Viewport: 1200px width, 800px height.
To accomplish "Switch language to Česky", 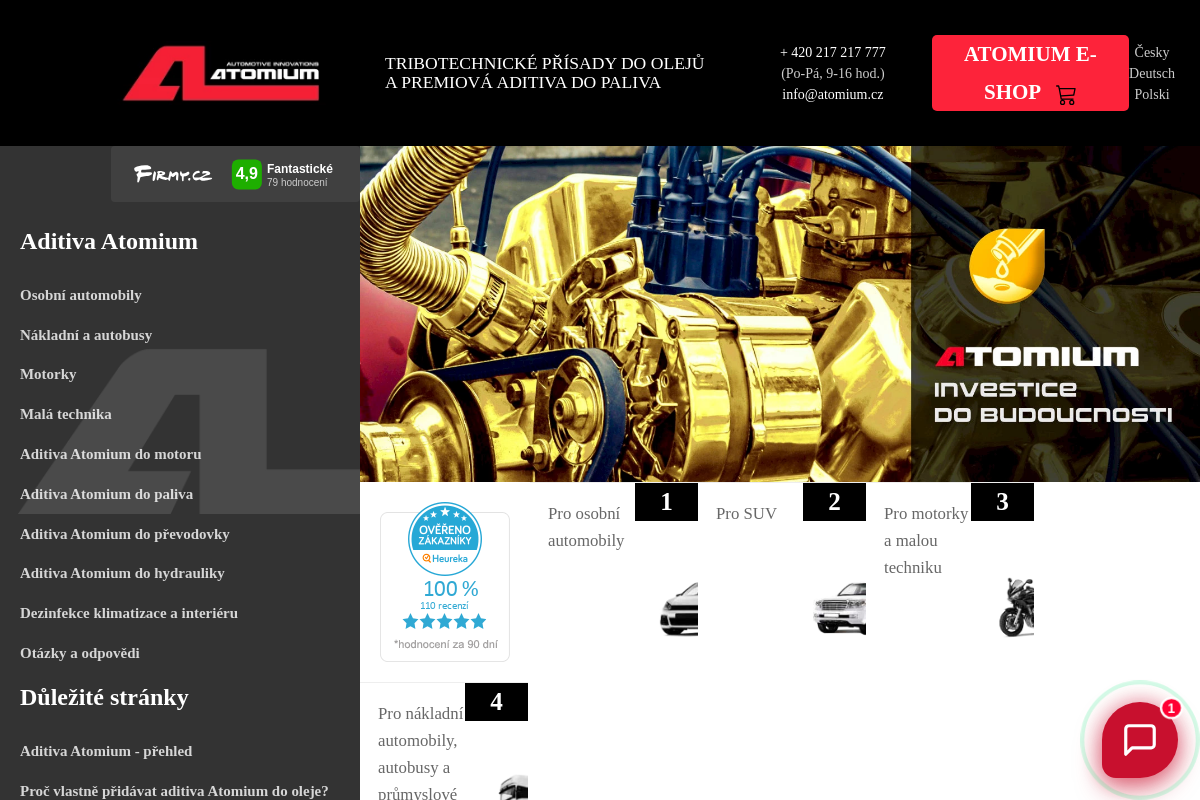I will click(1152, 53).
